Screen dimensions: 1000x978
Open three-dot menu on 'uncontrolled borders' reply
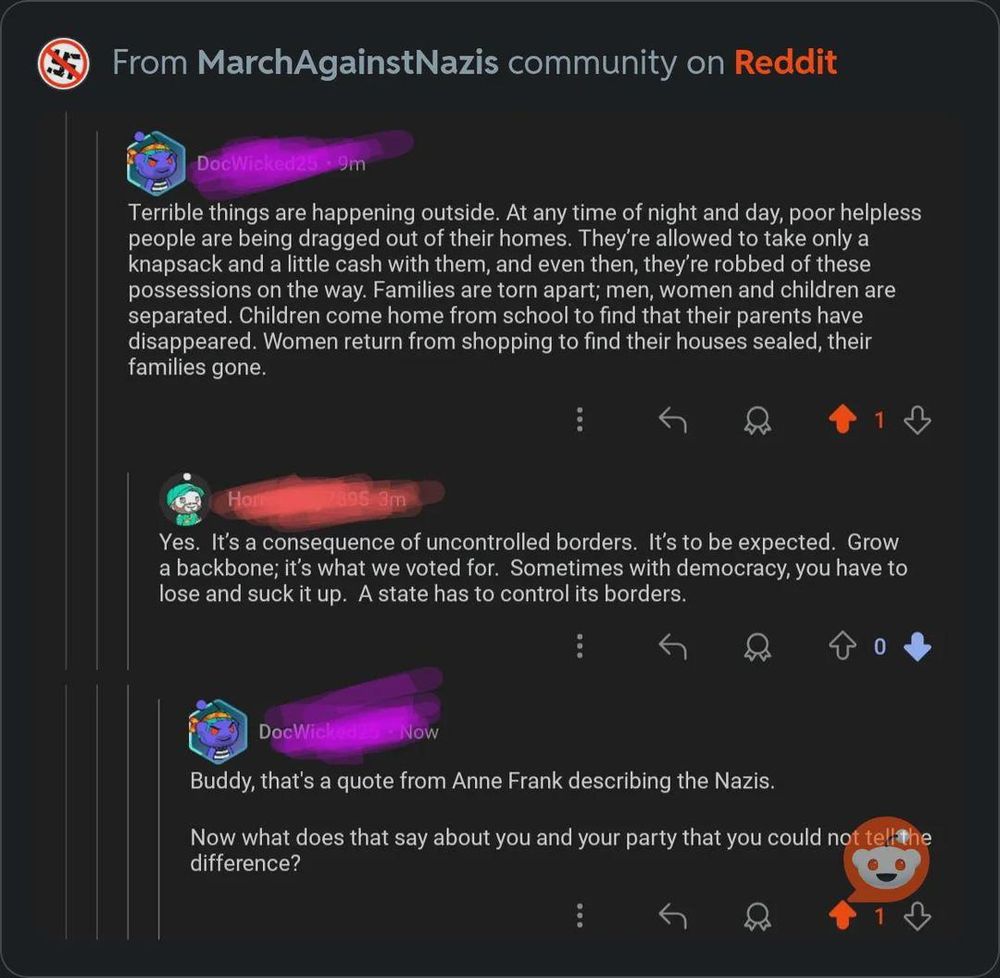579,646
